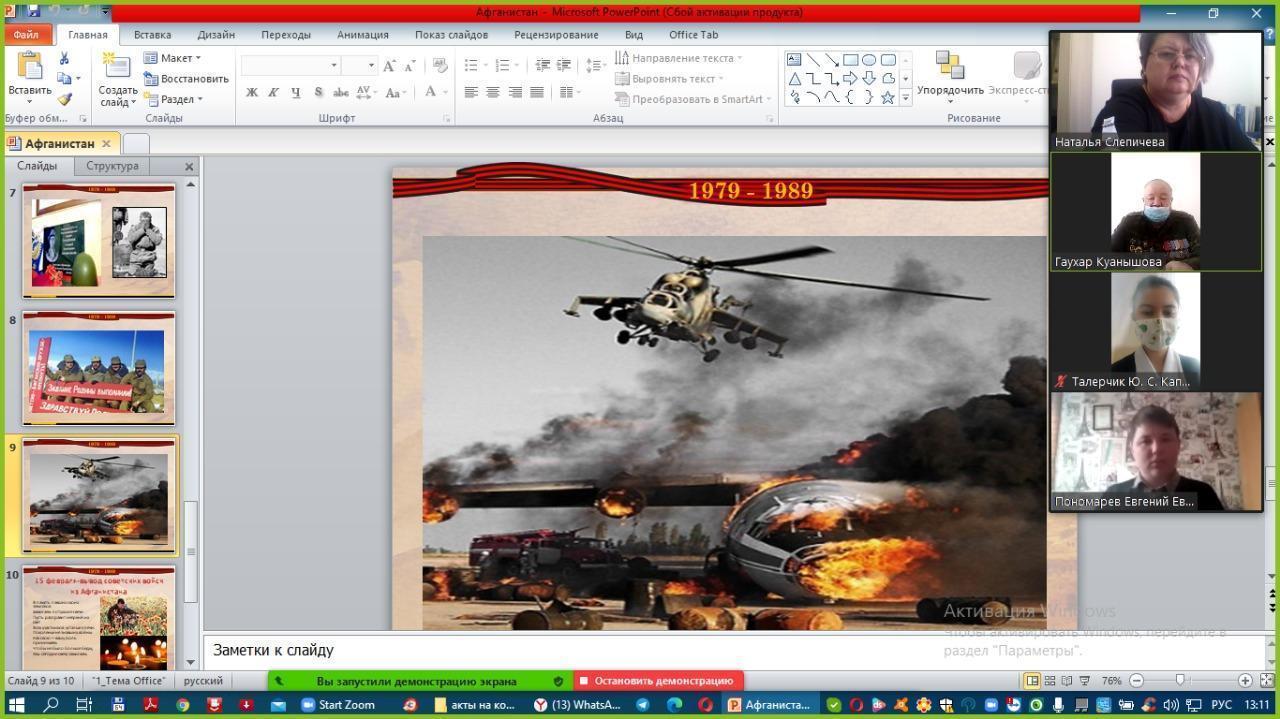1280x719 pixels.
Task: Expand the shapes gallery more arrow
Action: click(906, 98)
